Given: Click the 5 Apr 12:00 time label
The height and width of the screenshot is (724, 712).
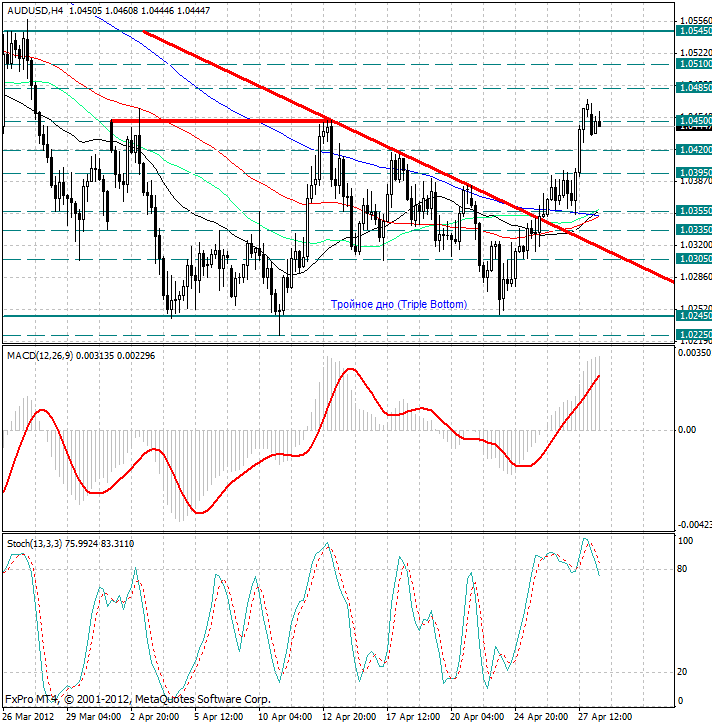Looking at the screenshot, I should click(219, 717).
